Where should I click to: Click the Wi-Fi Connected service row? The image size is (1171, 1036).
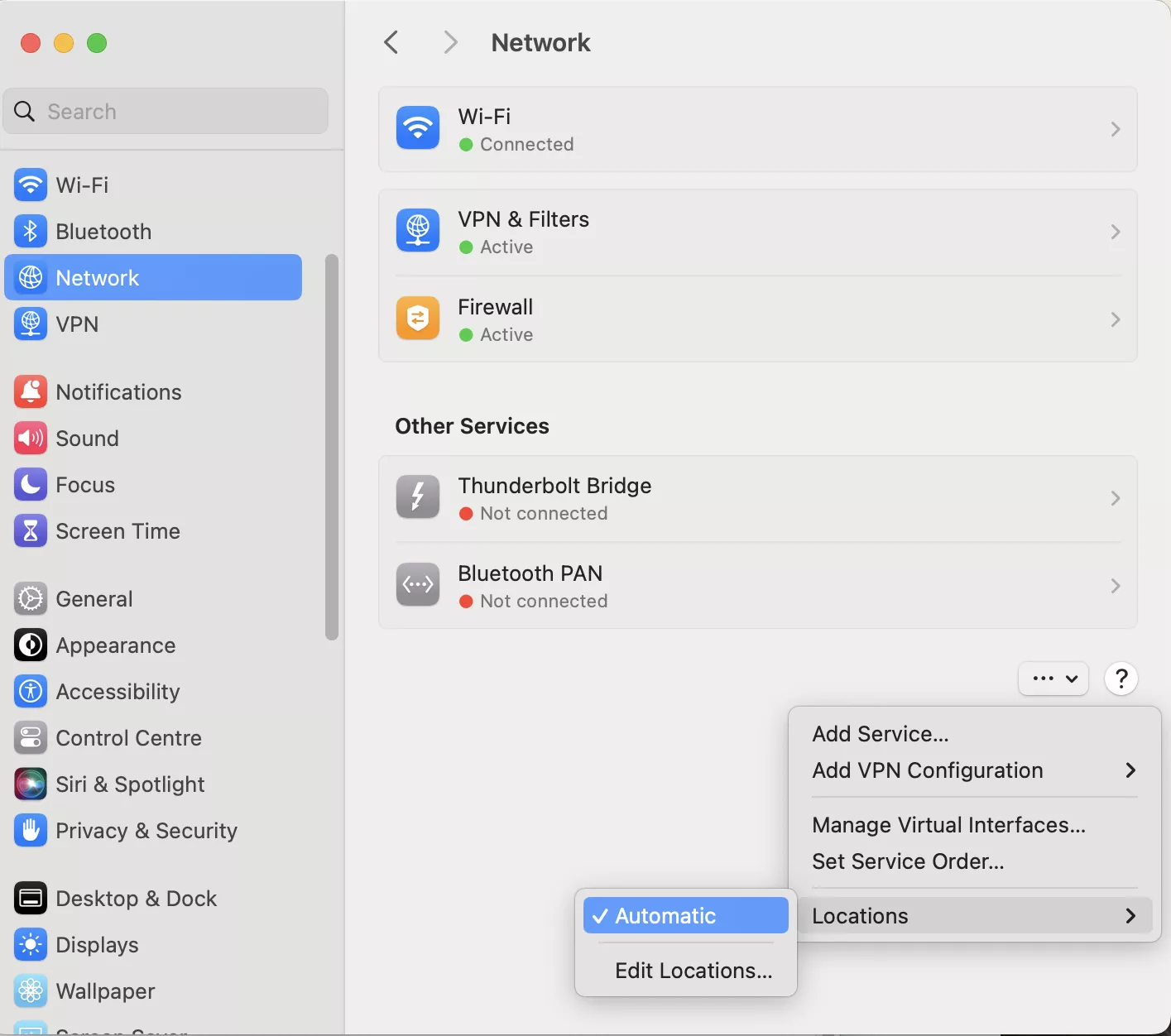[757, 129]
